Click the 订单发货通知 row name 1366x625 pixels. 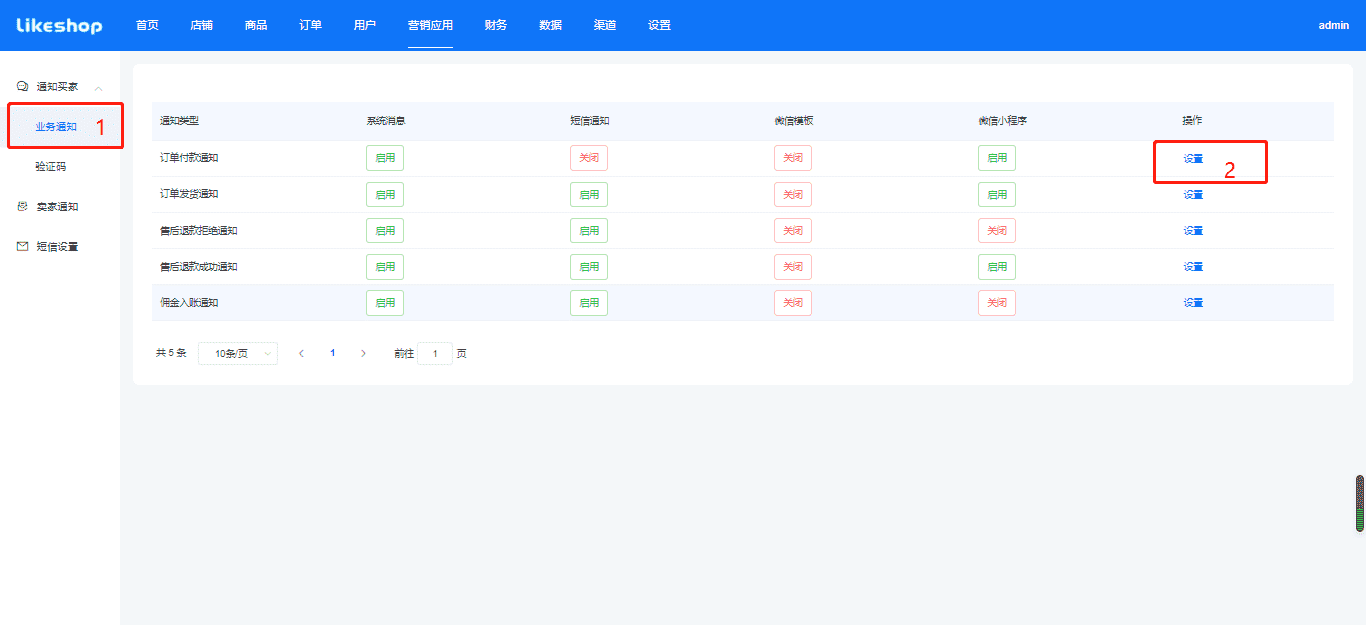[189, 194]
